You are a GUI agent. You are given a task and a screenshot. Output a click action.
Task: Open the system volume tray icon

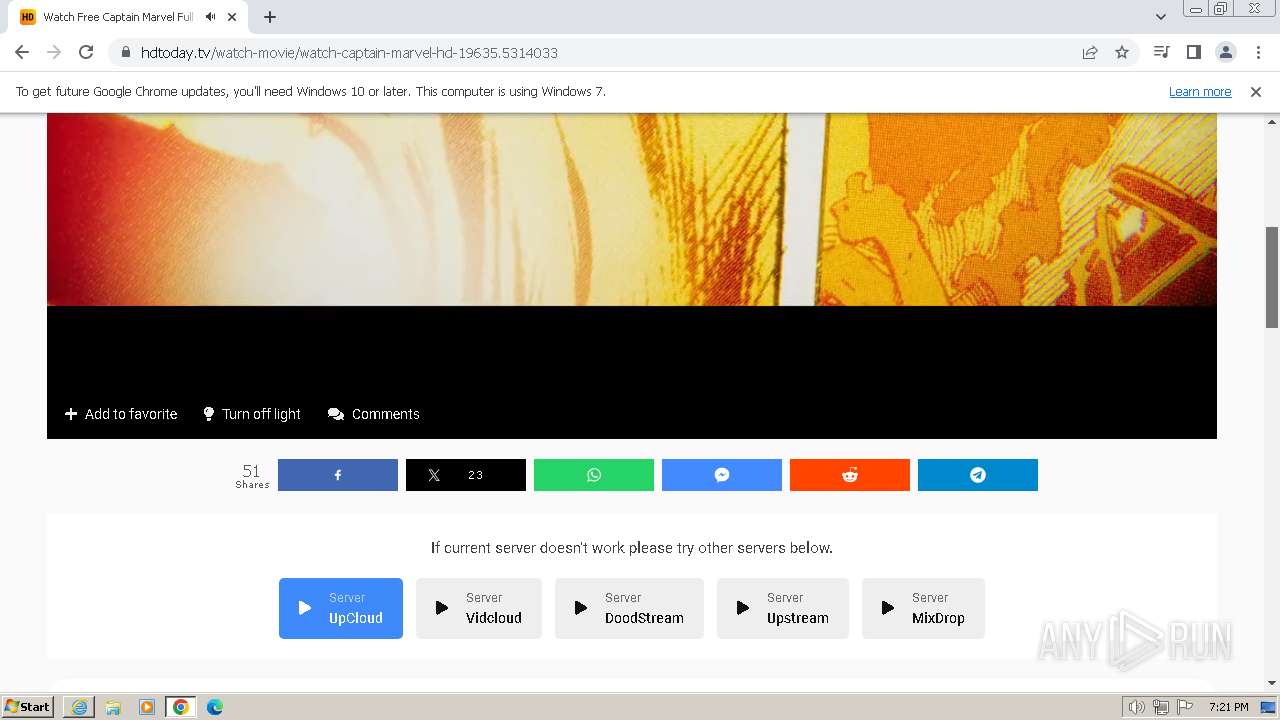click(x=1137, y=707)
